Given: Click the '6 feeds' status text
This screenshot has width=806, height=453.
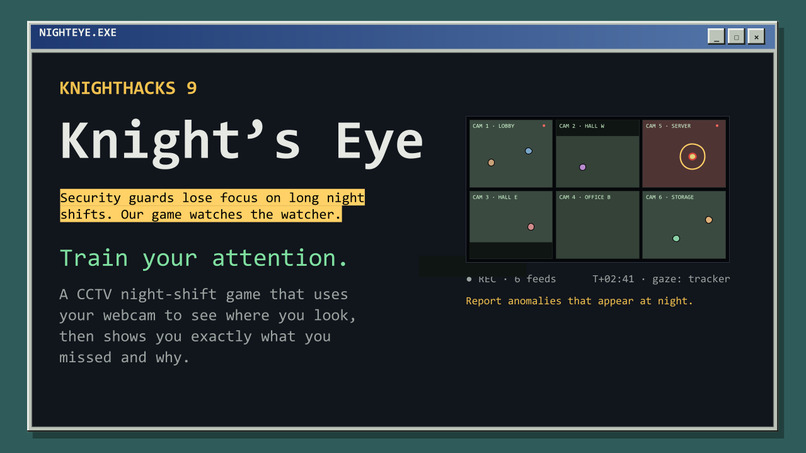Looking at the screenshot, I should coord(535,279).
